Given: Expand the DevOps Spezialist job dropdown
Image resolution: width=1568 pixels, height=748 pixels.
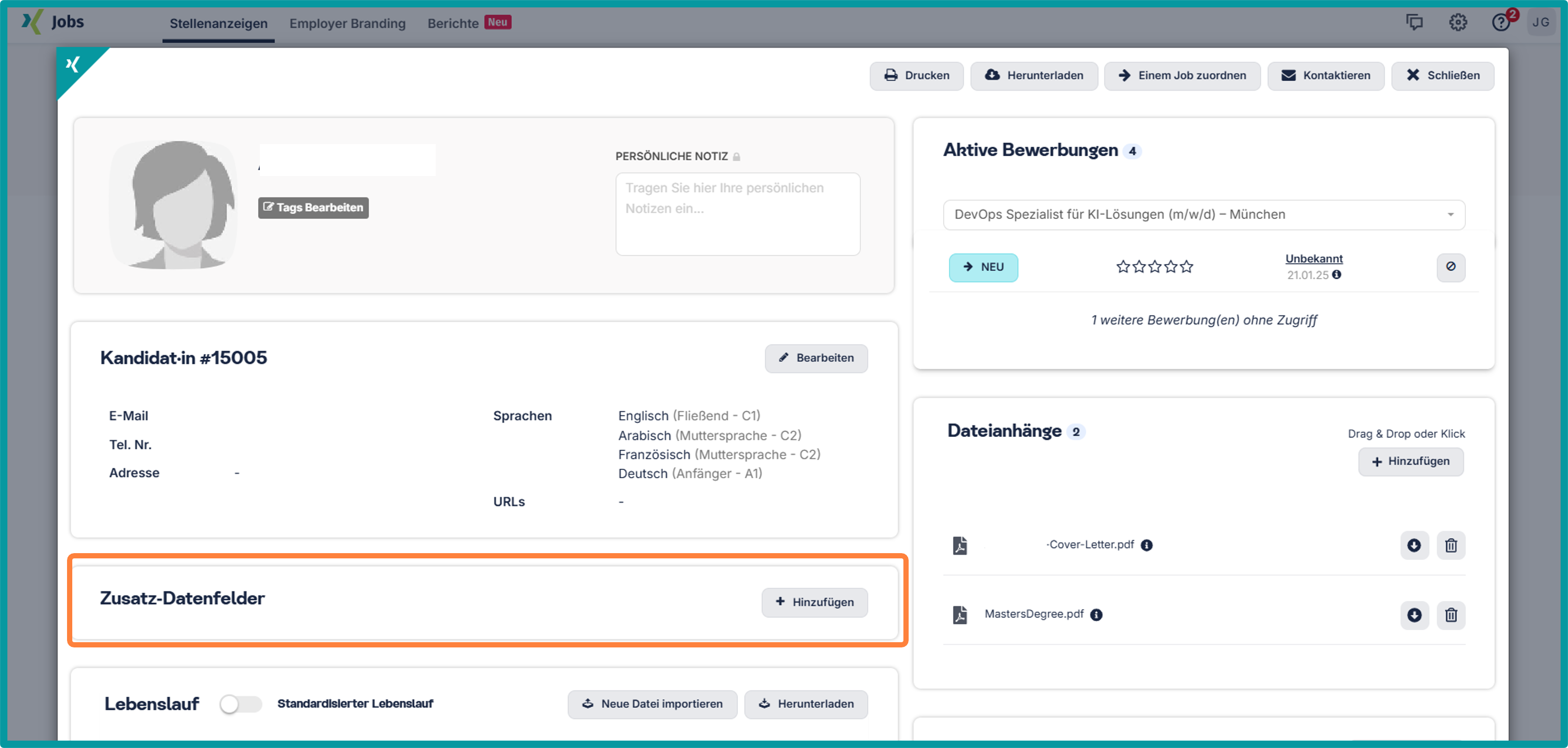Looking at the screenshot, I should [x=1203, y=214].
